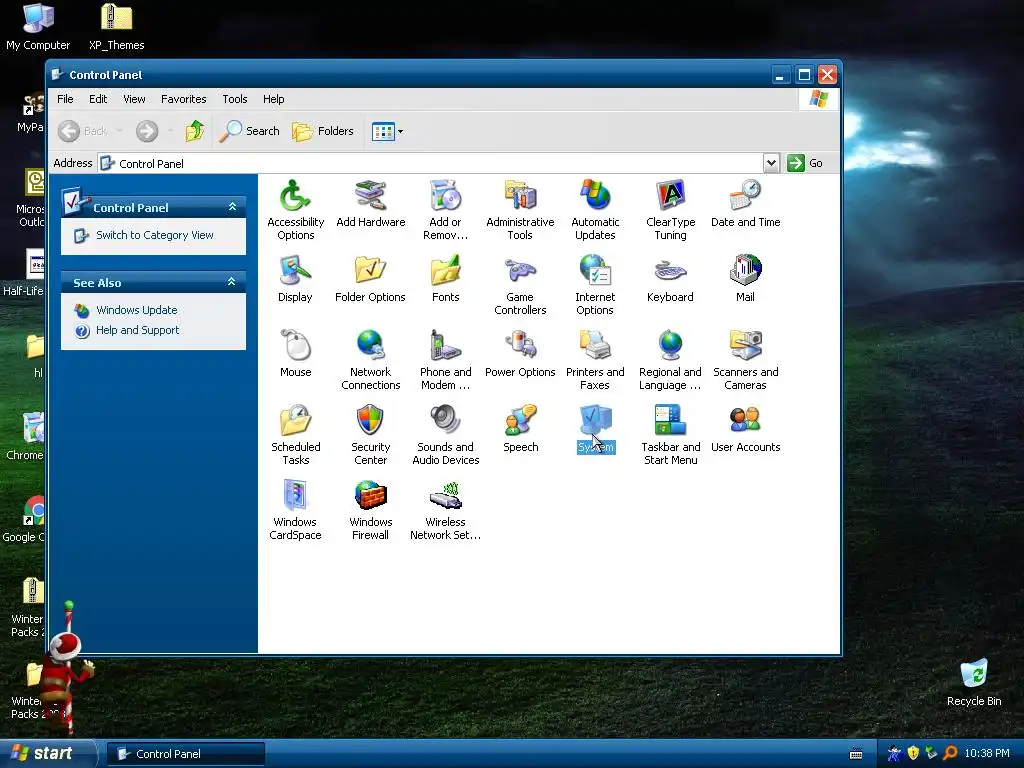
Task: Select Sounds and Audio Devices icon
Action: [445, 421]
